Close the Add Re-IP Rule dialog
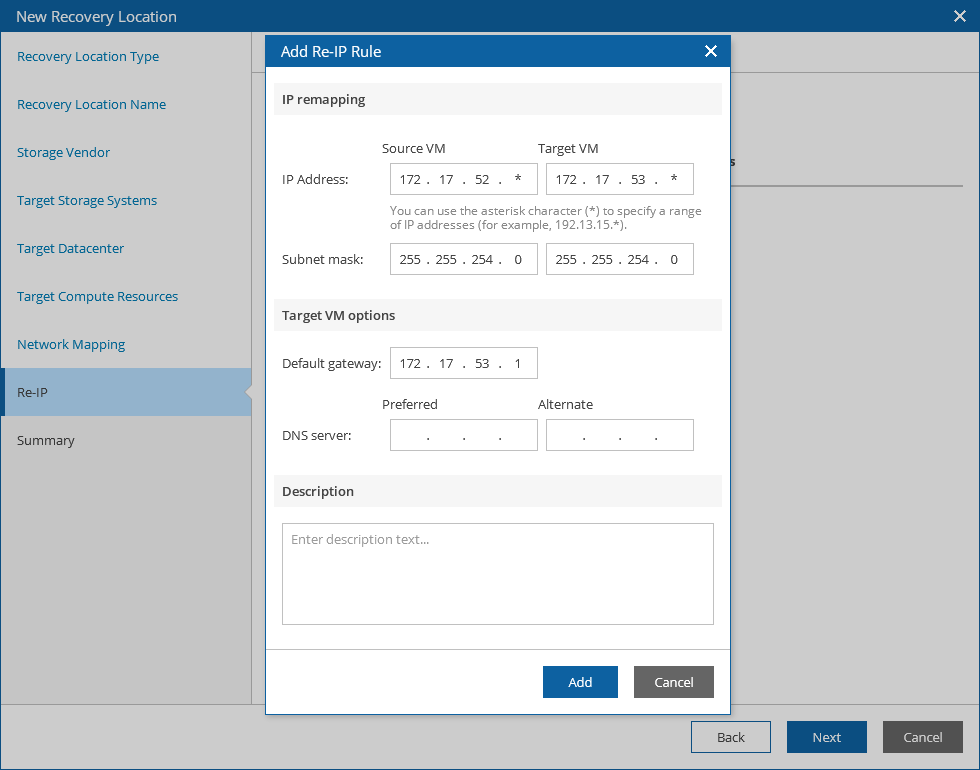Viewport: 980px width, 770px height. 711,51
